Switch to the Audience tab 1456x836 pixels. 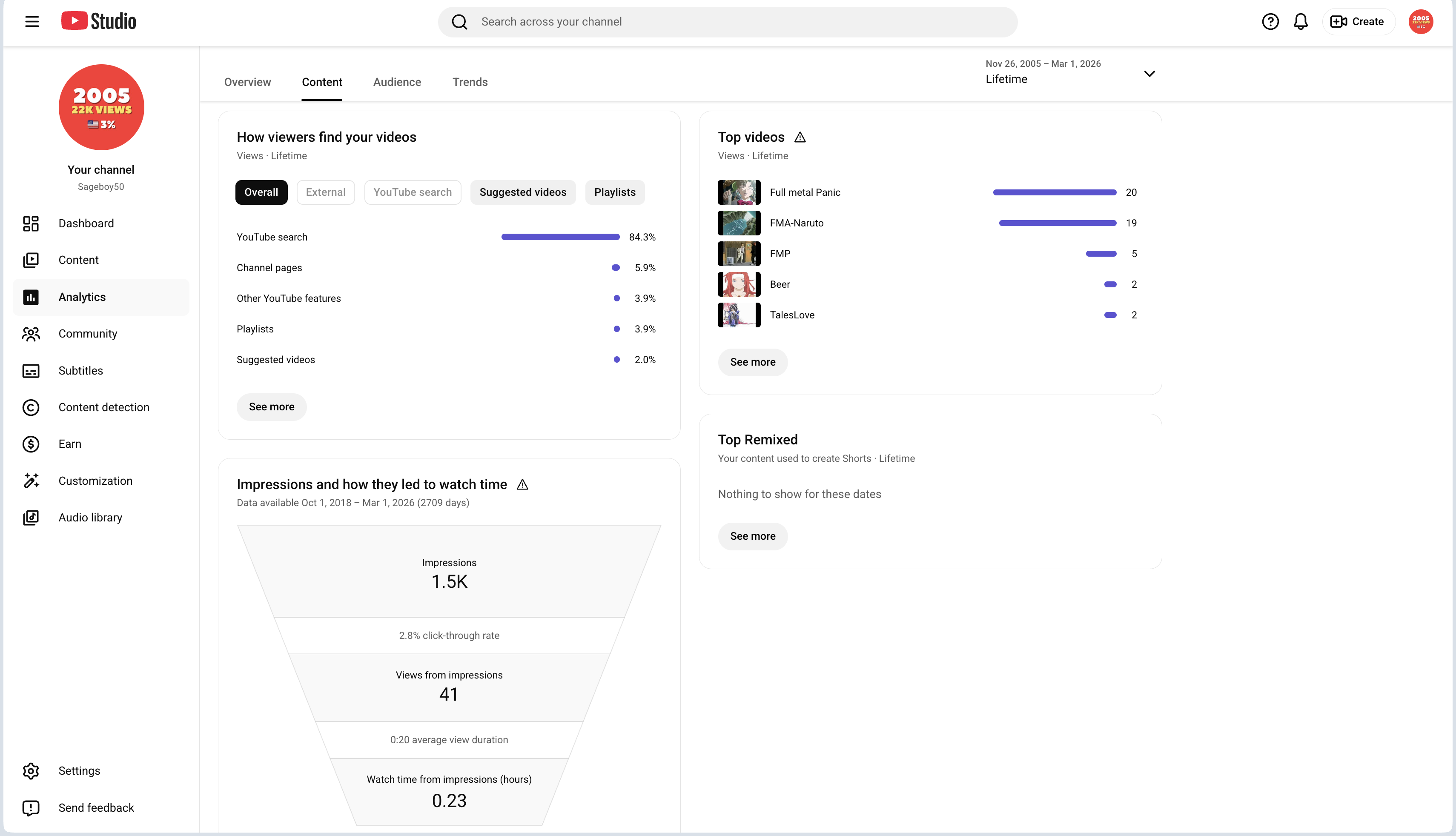[397, 82]
